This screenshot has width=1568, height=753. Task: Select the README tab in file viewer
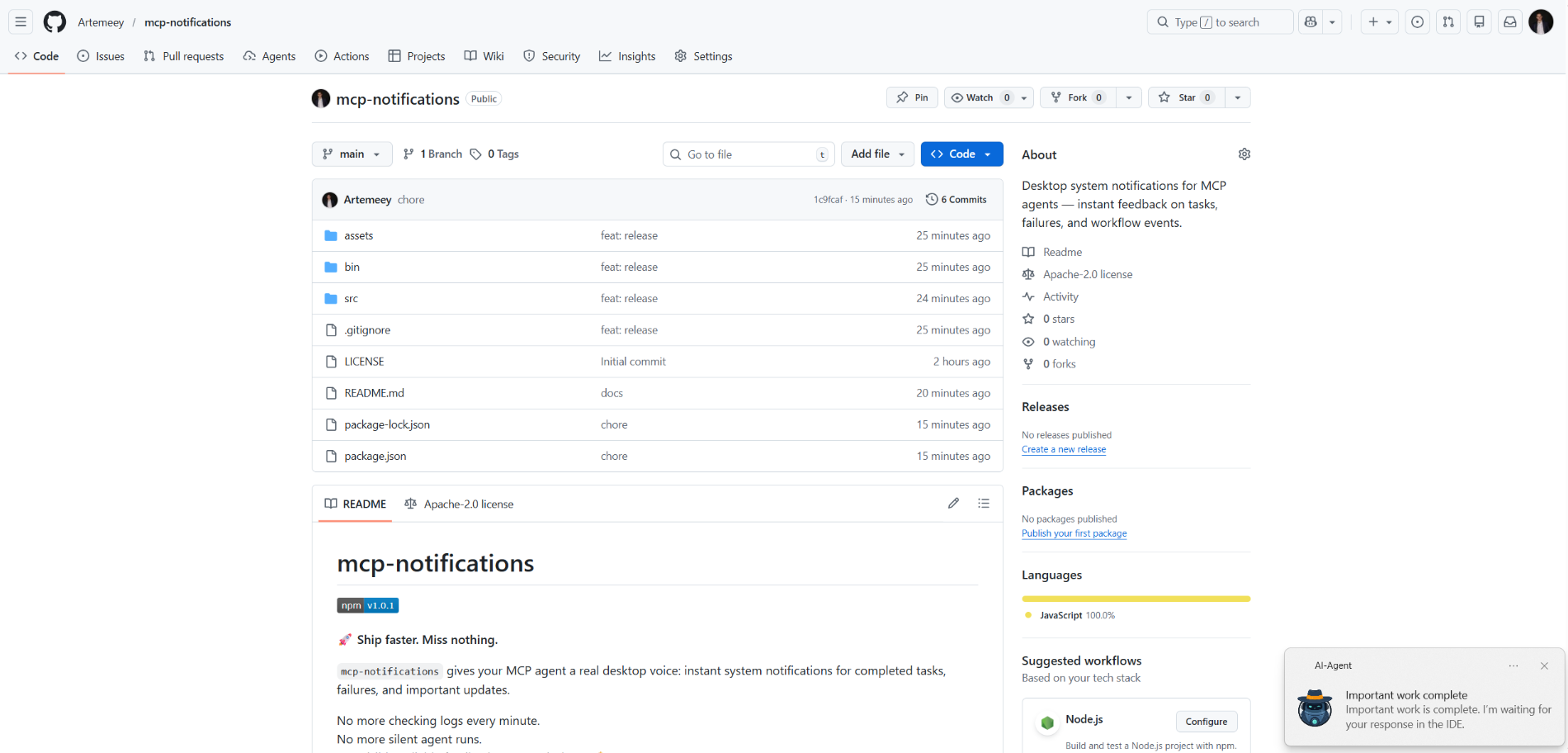pos(356,504)
